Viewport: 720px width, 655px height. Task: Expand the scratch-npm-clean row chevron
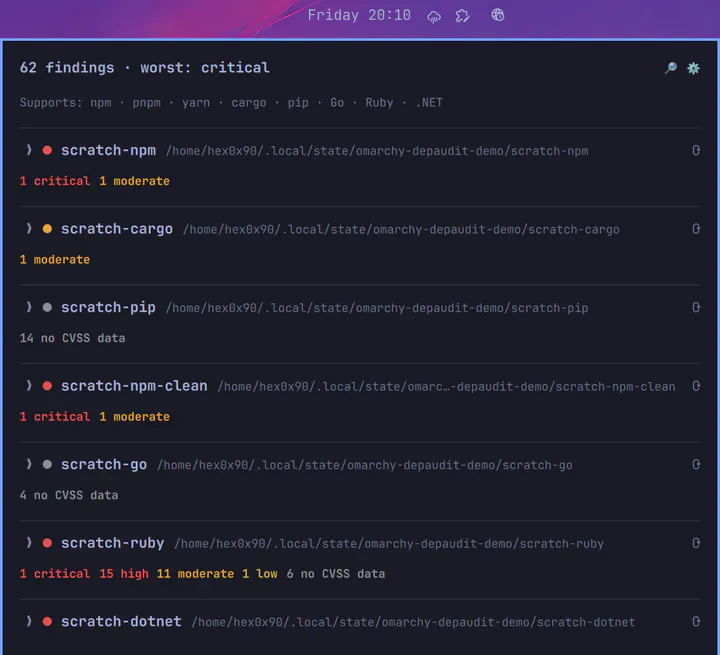tap(29, 385)
